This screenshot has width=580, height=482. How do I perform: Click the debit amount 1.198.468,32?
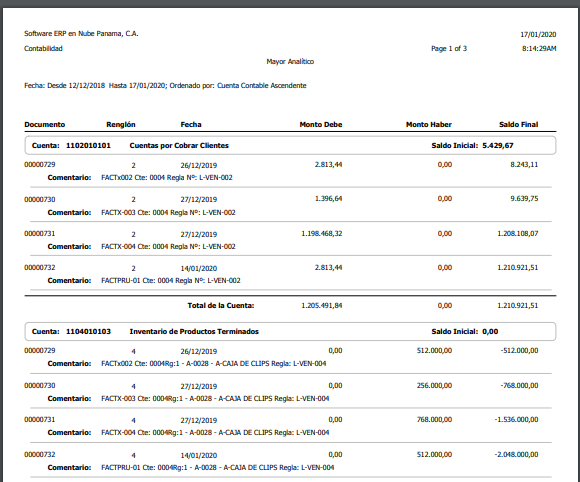coord(321,233)
